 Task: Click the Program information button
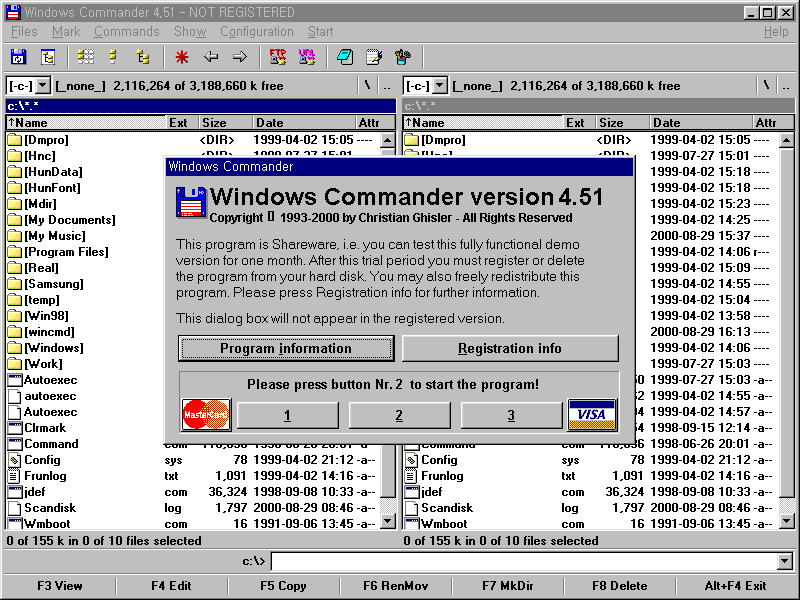point(286,348)
